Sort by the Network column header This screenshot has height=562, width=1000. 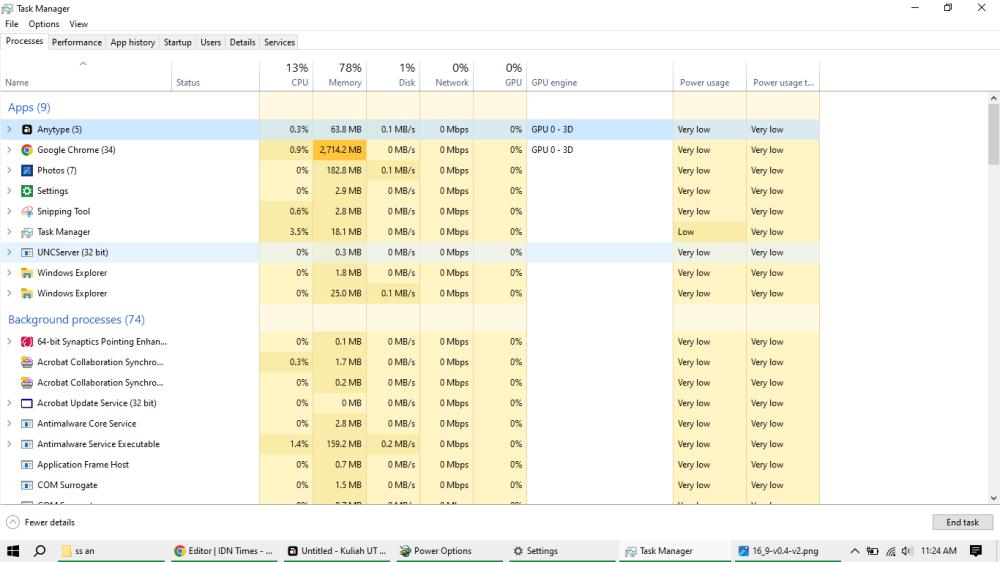pyautogui.click(x=447, y=75)
